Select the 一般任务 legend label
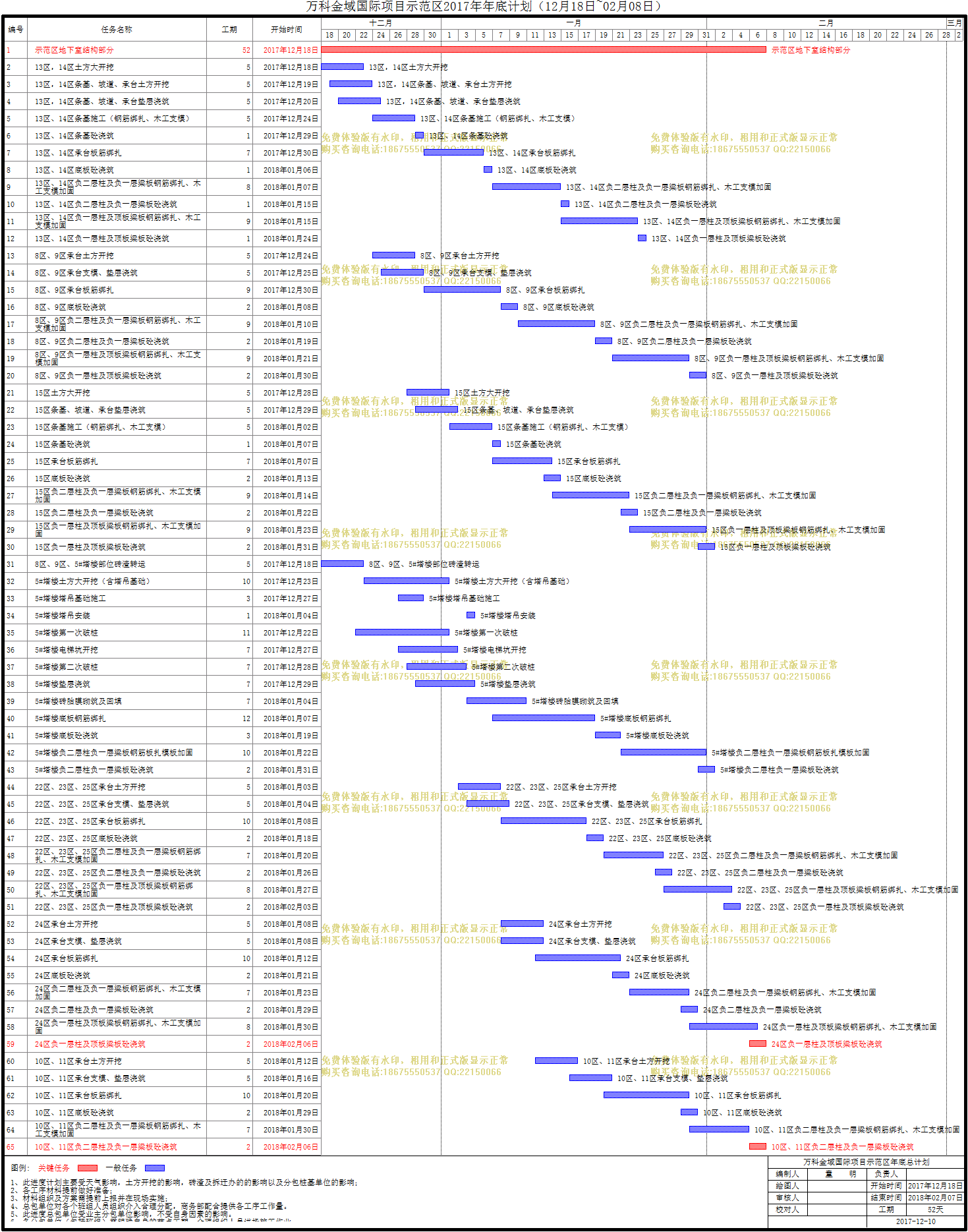 point(121,1168)
